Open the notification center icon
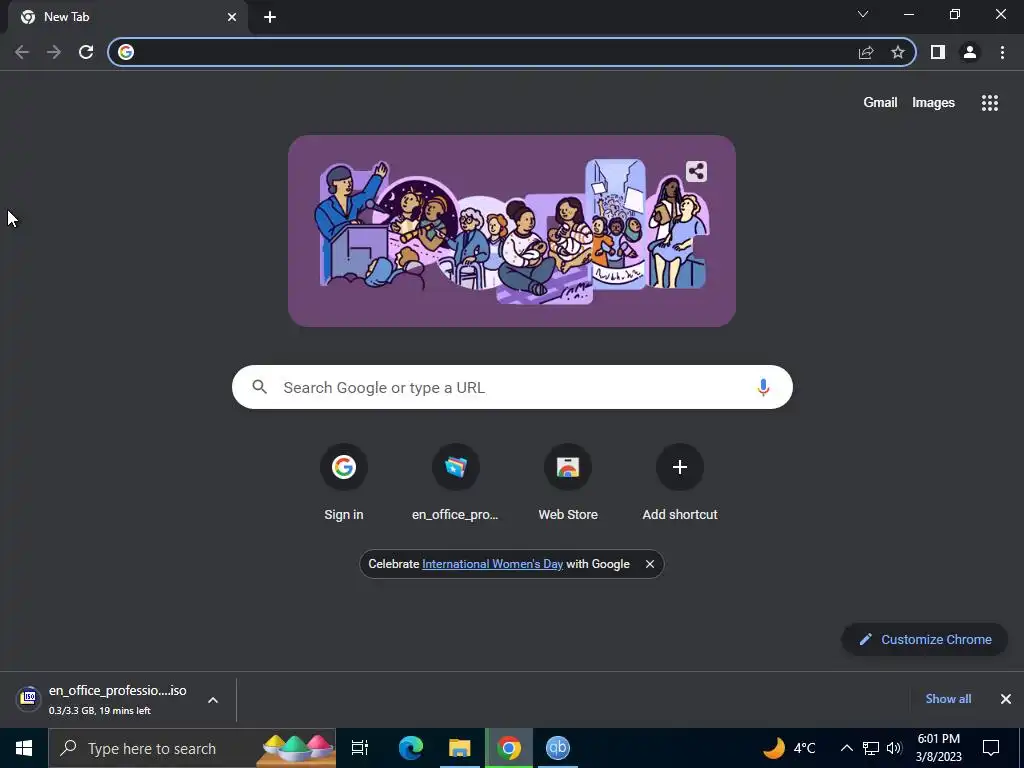Screen dimensions: 1024x768 tap(991, 748)
